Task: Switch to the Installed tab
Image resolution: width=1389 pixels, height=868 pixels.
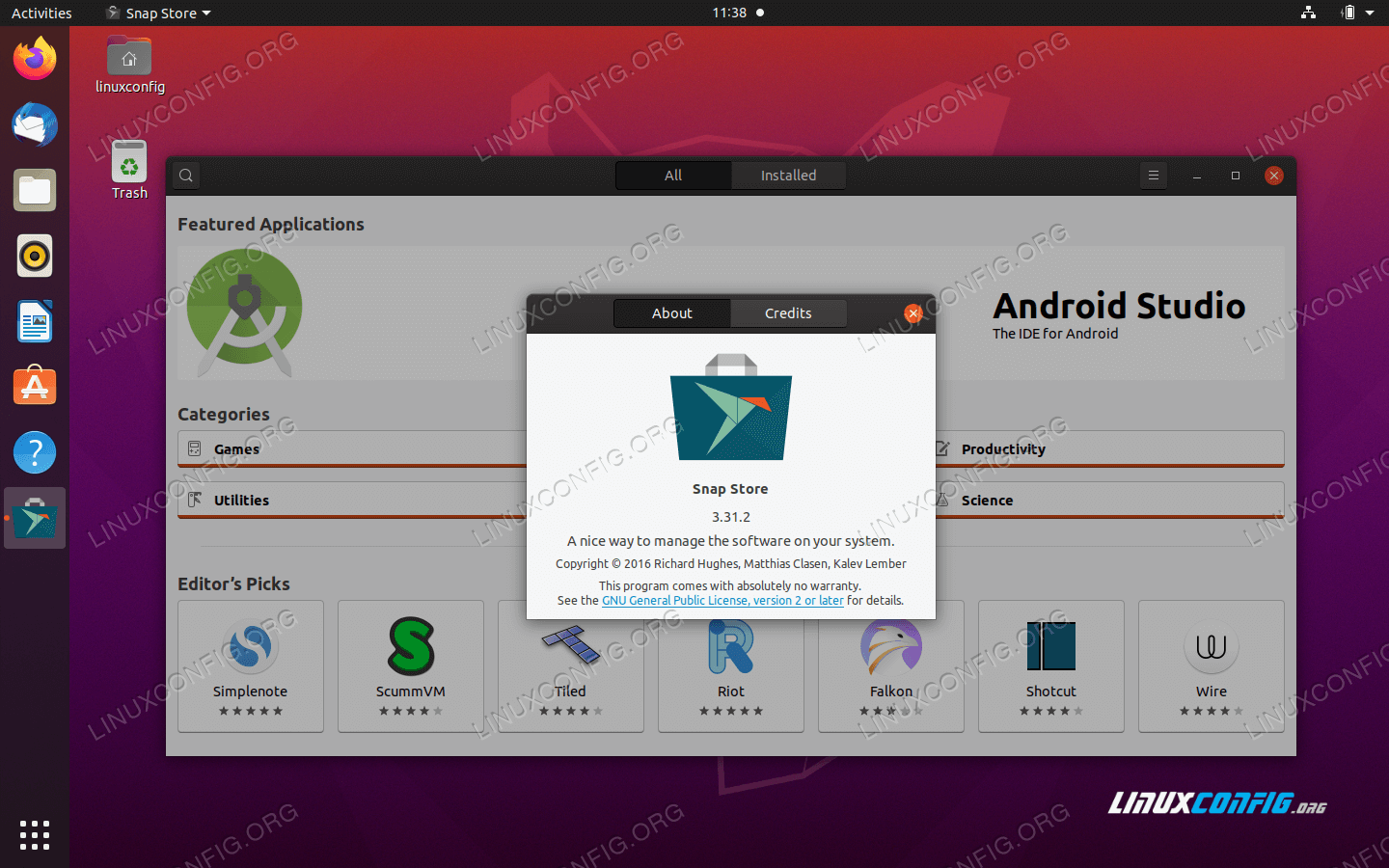Action: pos(788,176)
